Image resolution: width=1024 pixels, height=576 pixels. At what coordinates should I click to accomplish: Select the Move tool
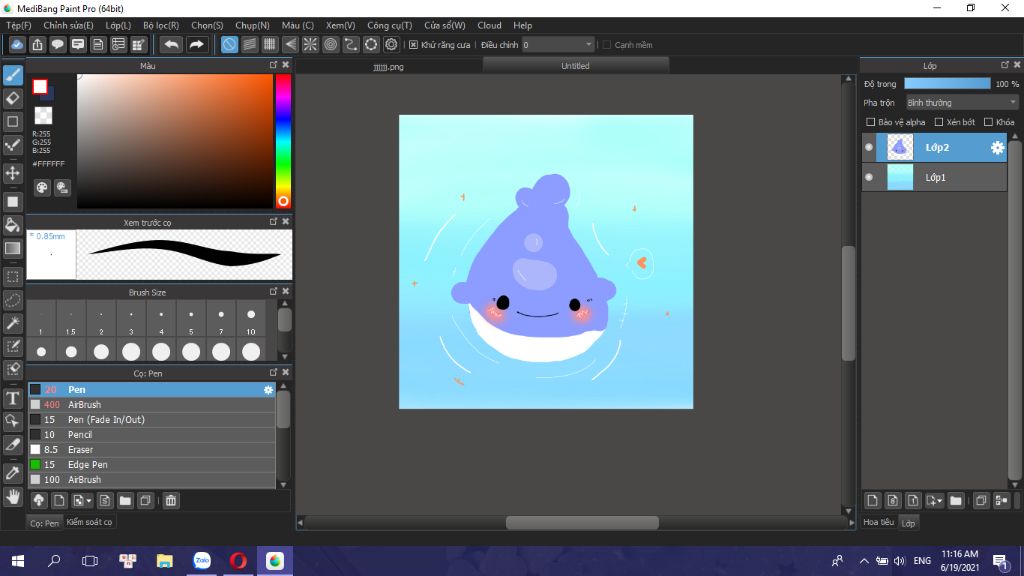click(13, 173)
